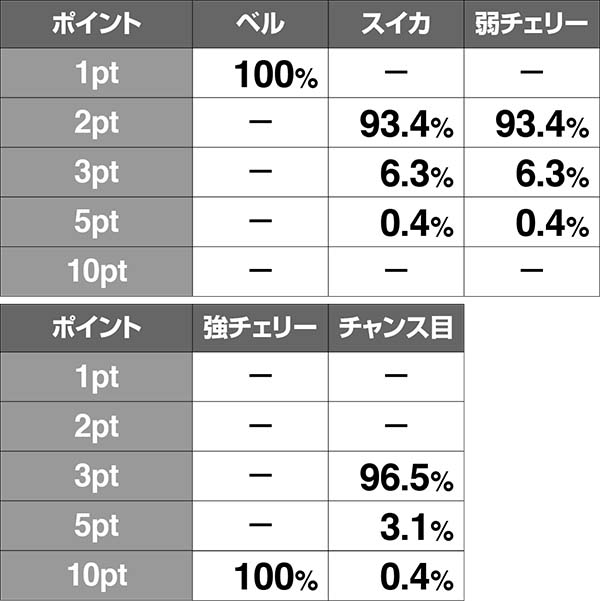Select the 10pt row label in upper table
The height and width of the screenshot is (601, 600).
(96, 272)
